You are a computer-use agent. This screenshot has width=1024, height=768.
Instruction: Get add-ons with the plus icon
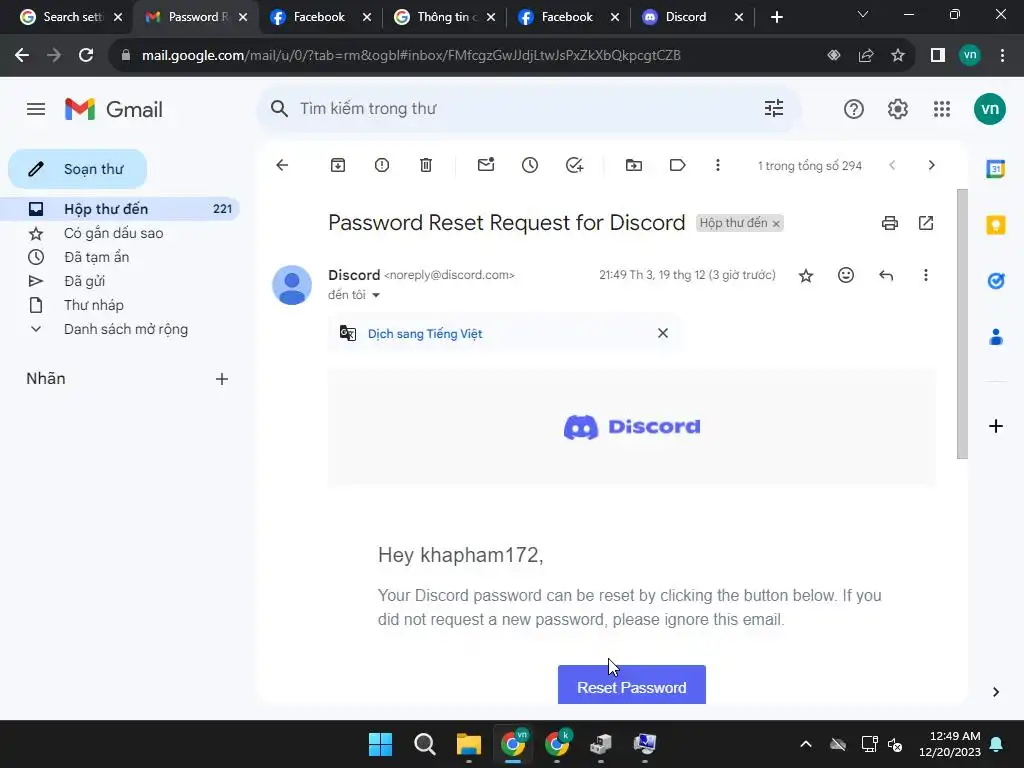[995, 426]
